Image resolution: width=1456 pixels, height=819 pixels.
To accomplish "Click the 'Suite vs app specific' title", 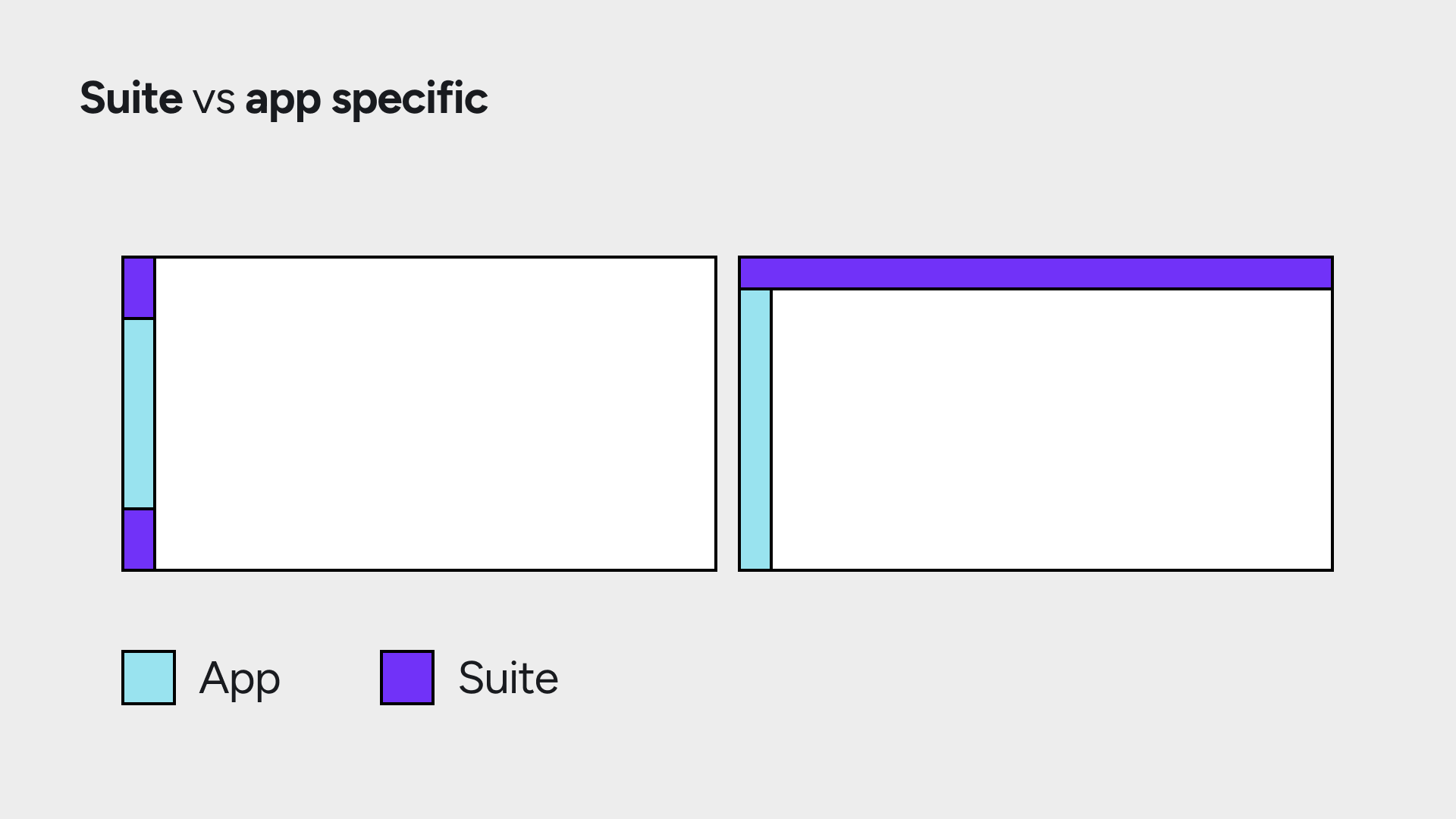I will (284, 99).
